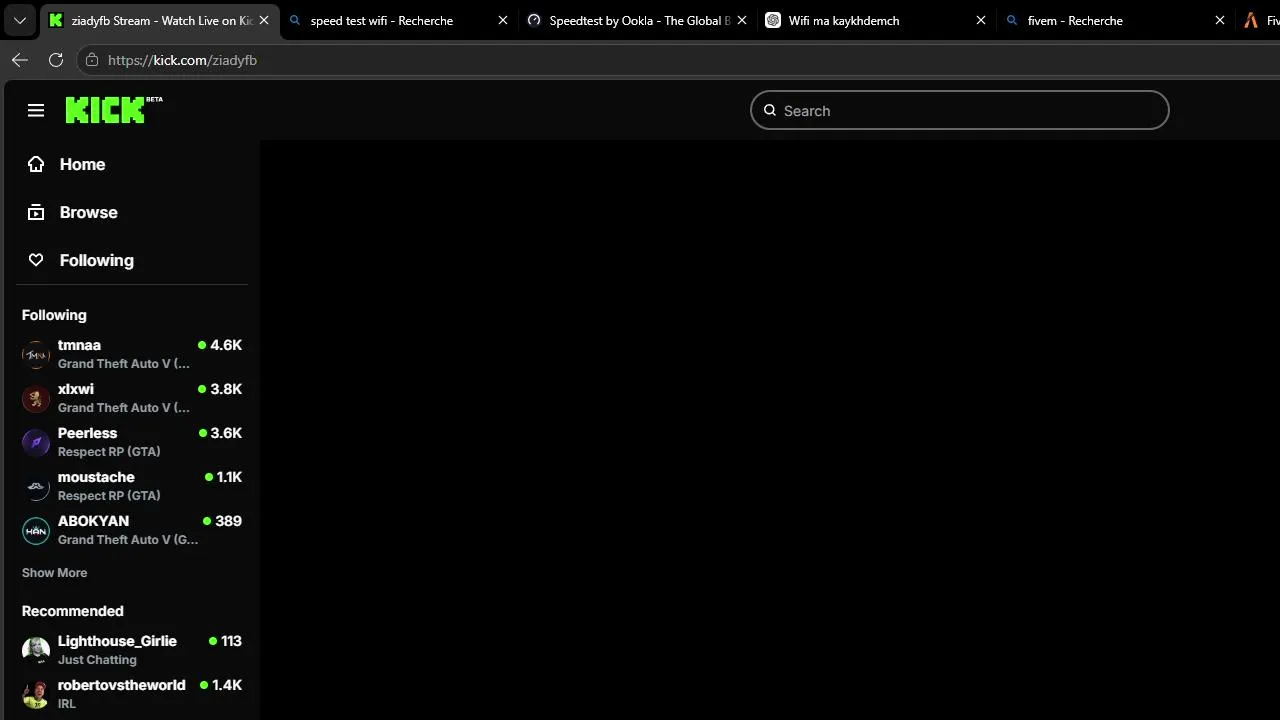Open the moustache channel name
This screenshot has width=1280, height=720.
(96, 477)
